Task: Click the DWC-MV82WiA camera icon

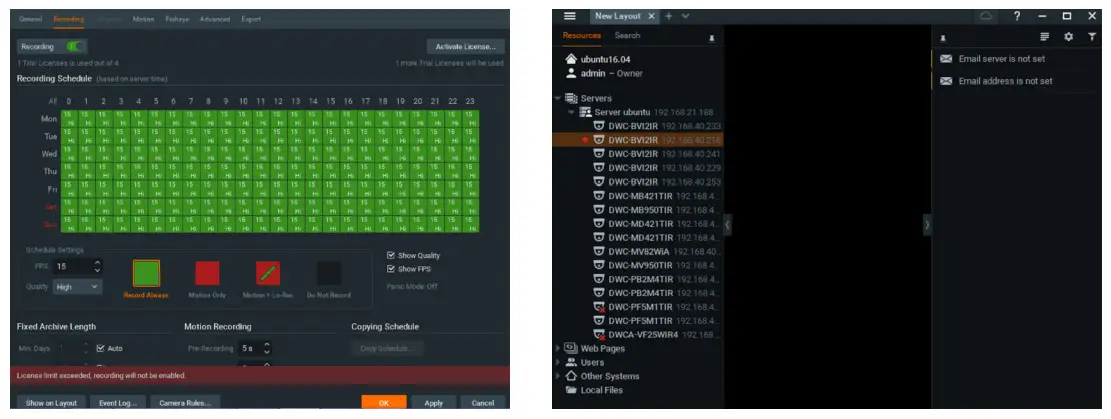Action: click(599, 251)
